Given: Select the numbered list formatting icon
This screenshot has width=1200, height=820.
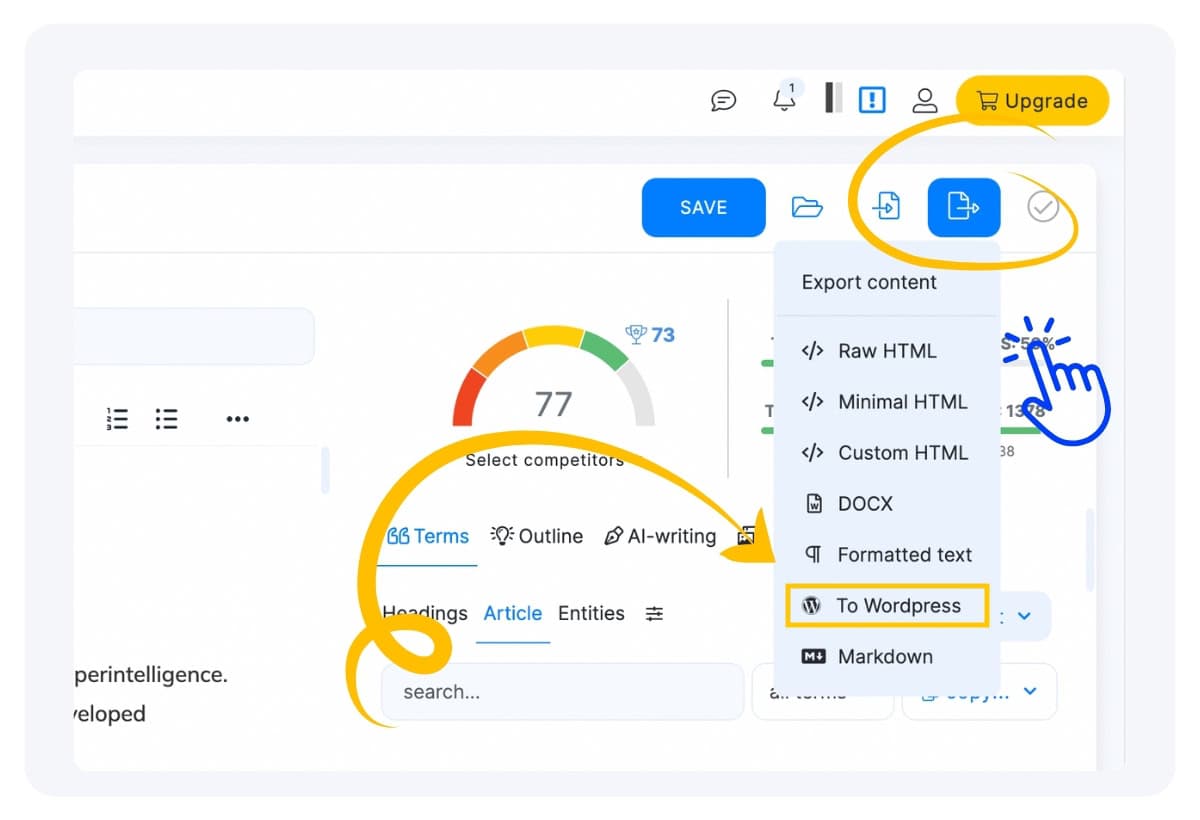Looking at the screenshot, I should [117, 419].
